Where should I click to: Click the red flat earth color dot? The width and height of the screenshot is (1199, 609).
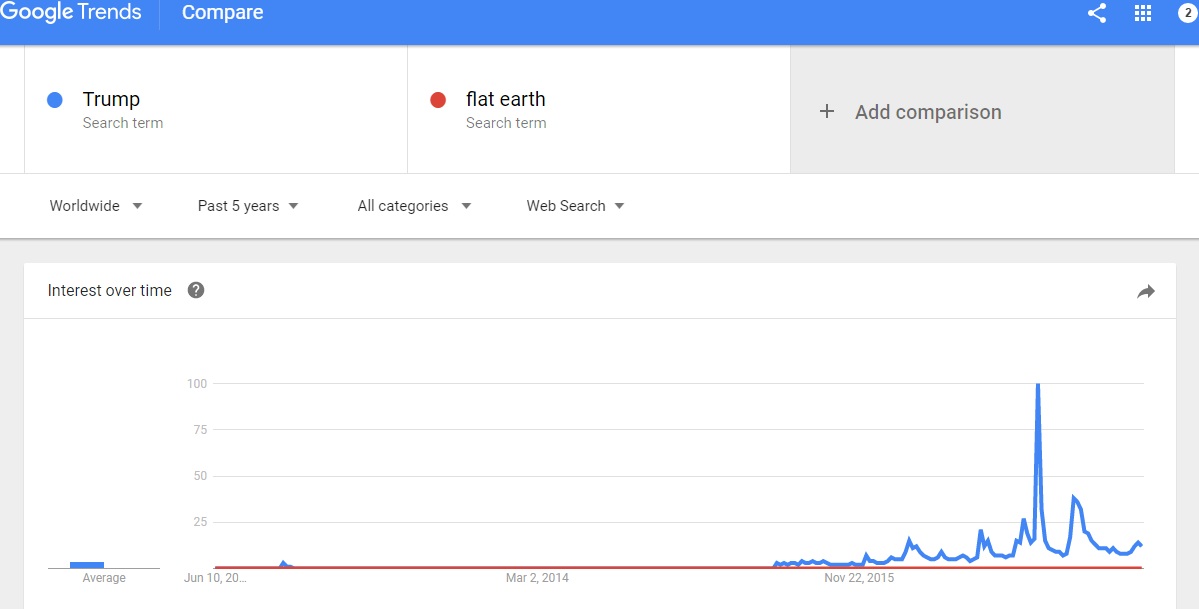pos(437,100)
